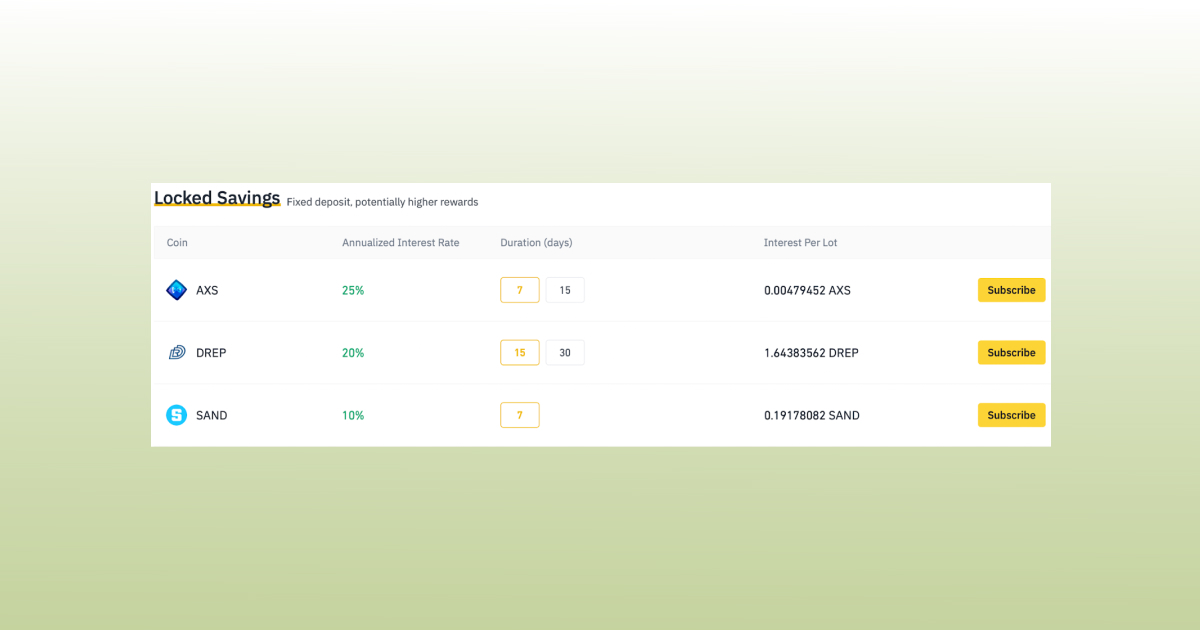Subscribe to SAND locked savings
1200x630 pixels.
1011,415
